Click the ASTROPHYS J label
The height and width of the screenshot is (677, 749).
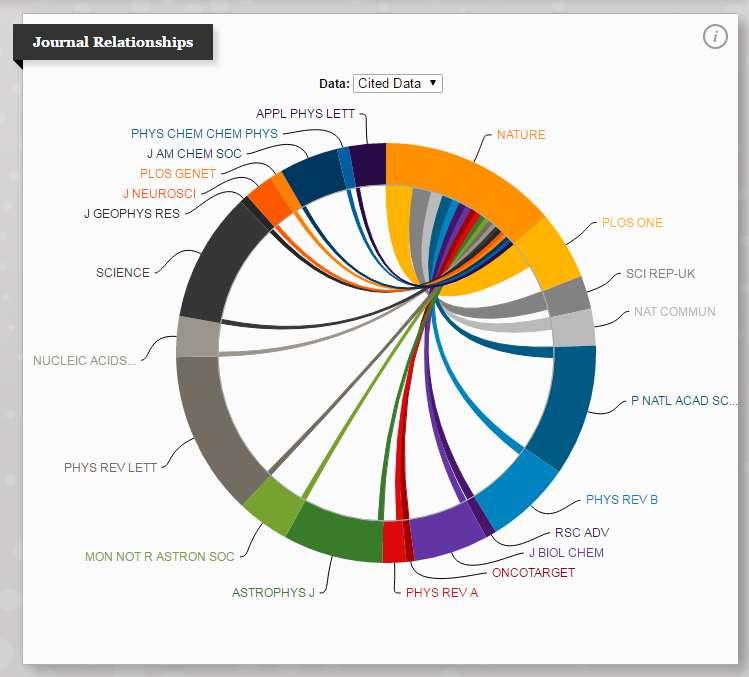273,593
